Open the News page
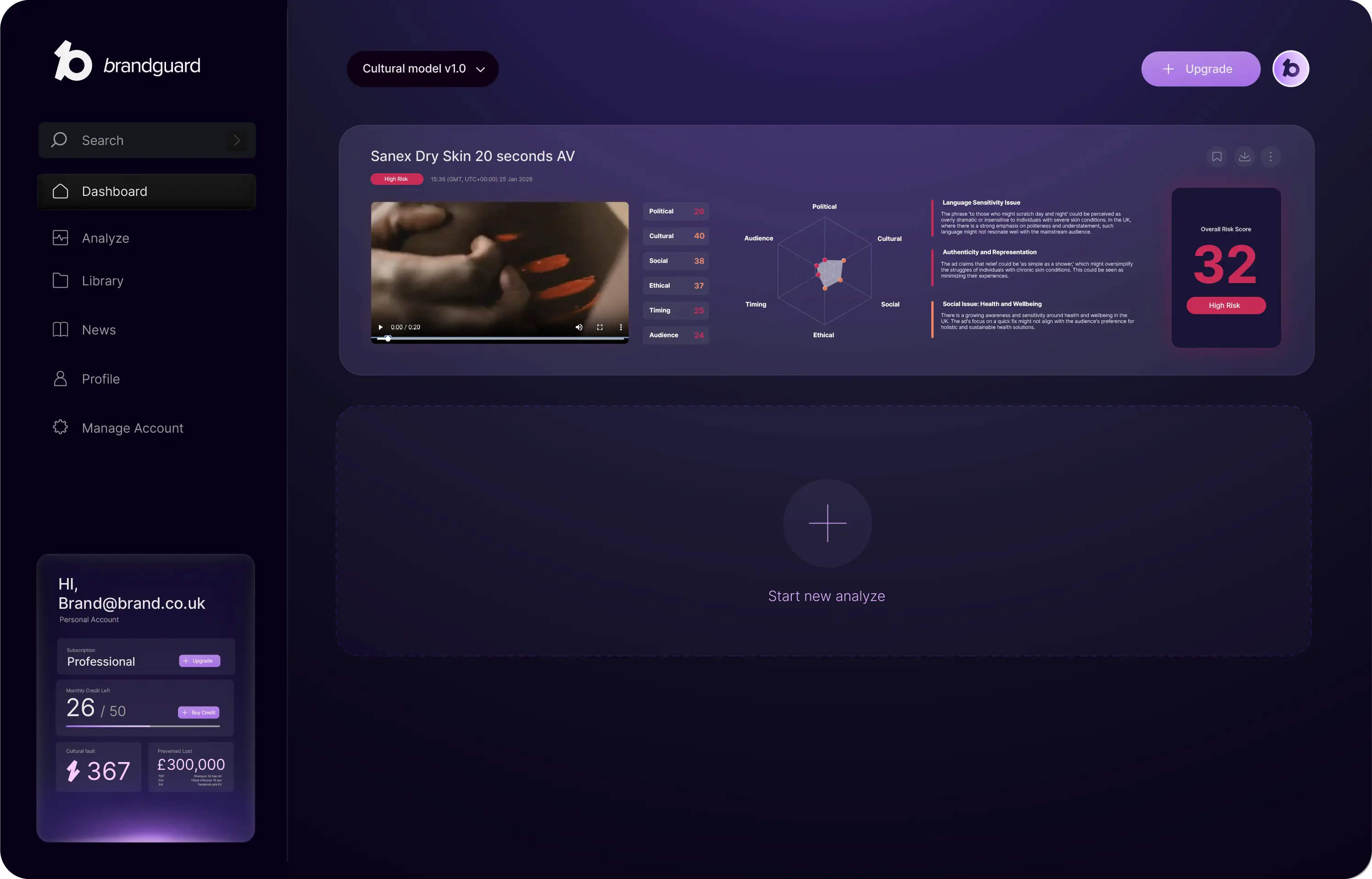The width and height of the screenshot is (1372, 879). 98,330
